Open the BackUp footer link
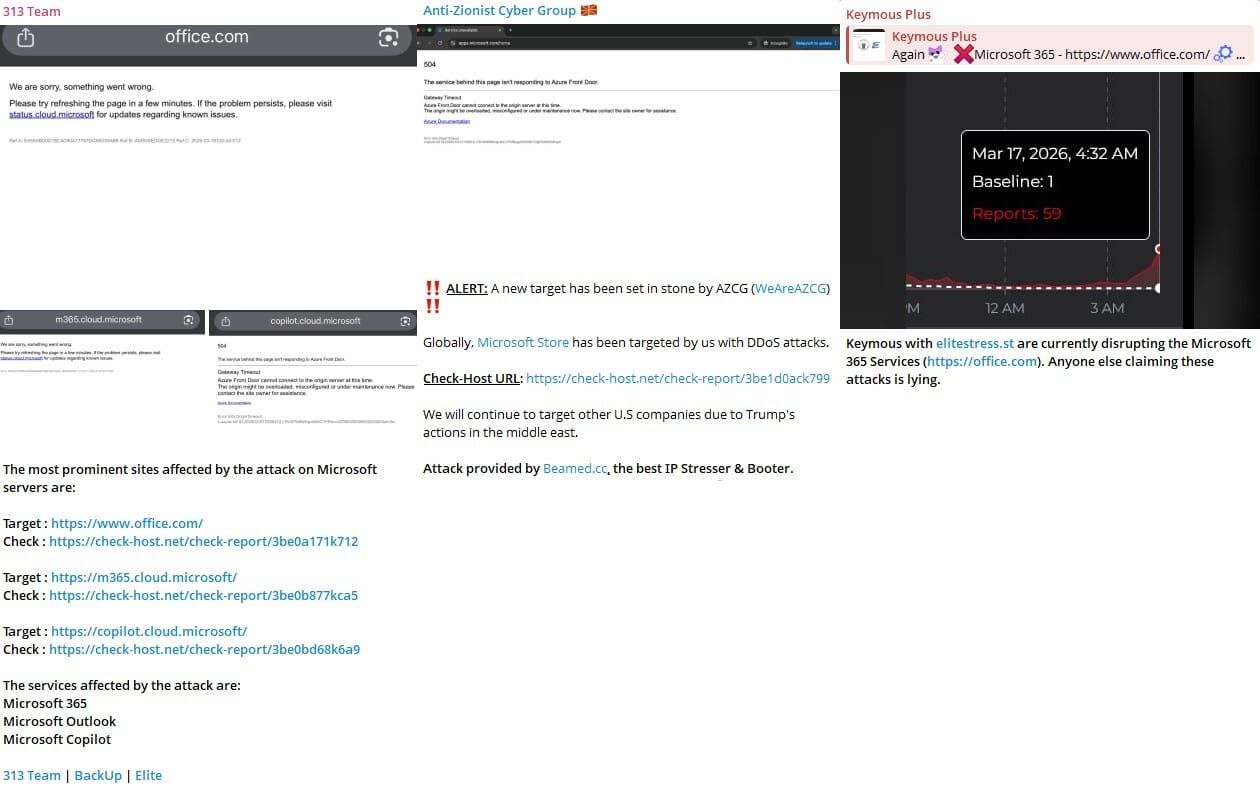This screenshot has height=797, width=1260. click(98, 775)
